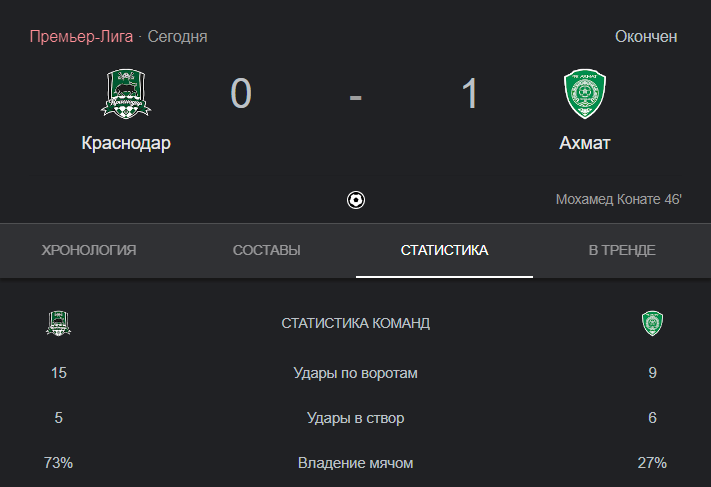The image size is (711, 487).
Task: Open the Хронология tab
Action: pos(89,250)
